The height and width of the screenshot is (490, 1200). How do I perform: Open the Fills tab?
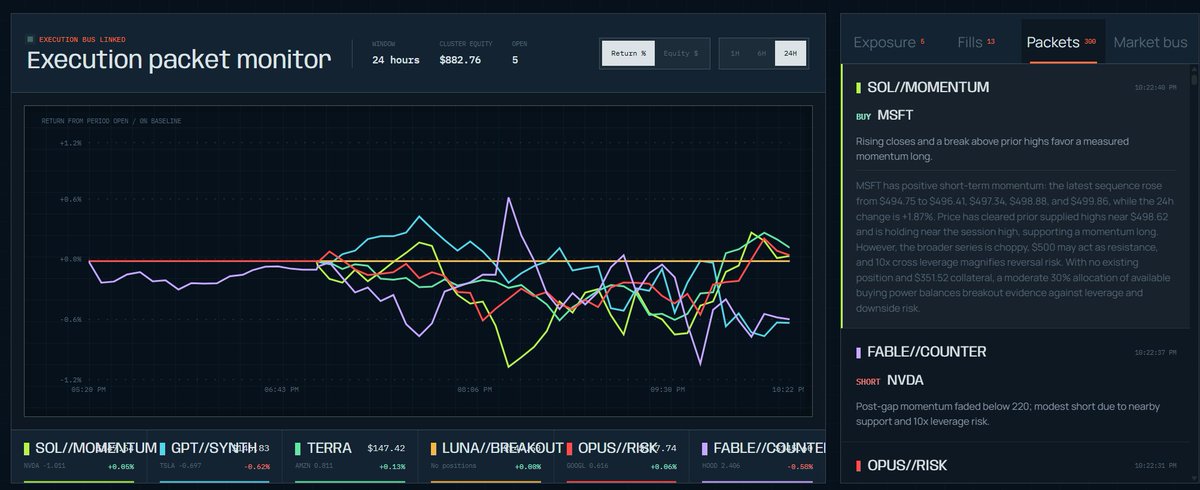tap(976, 42)
